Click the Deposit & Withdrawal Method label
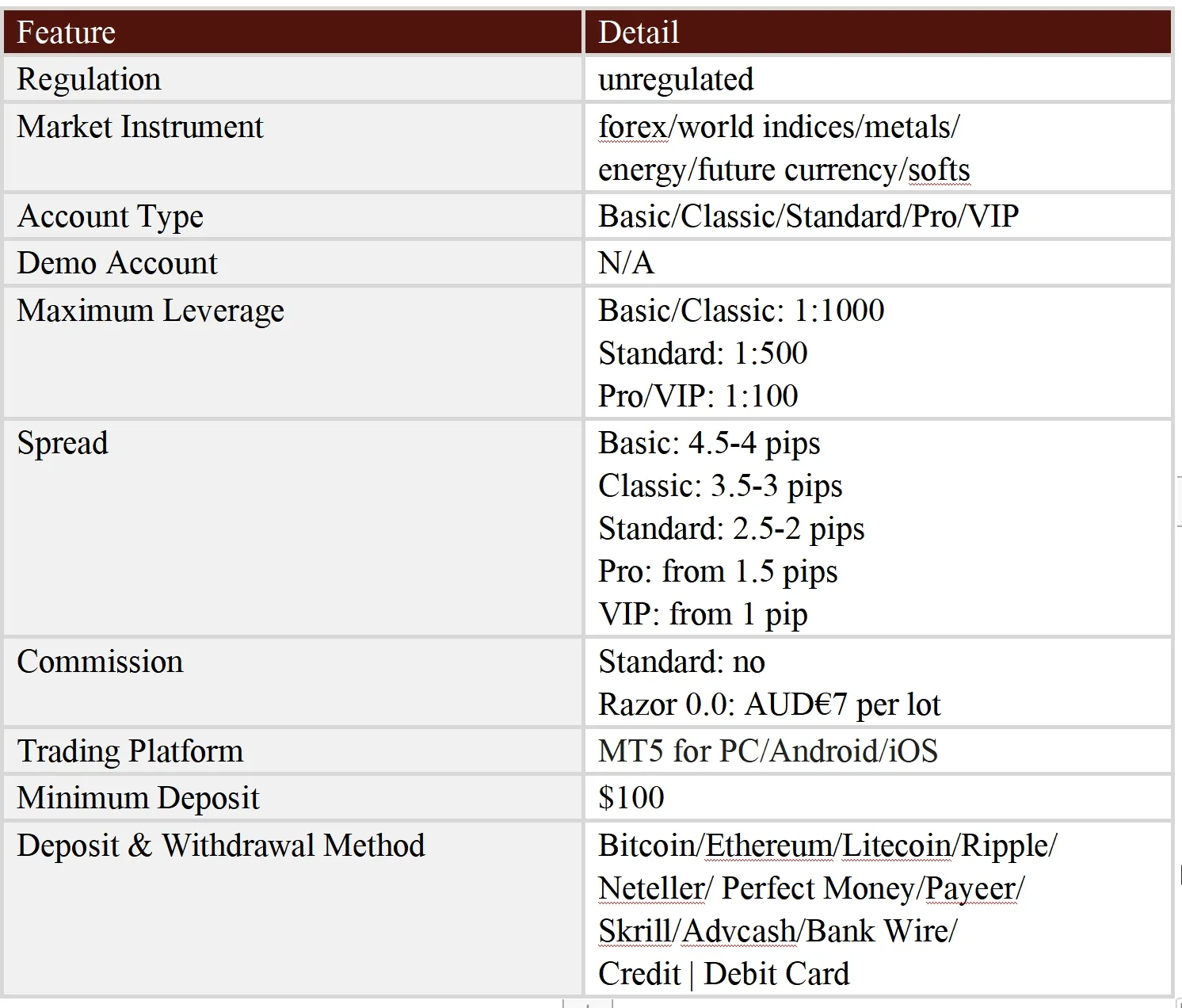Image resolution: width=1182 pixels, height=1008 pixels. coord(221,846)
